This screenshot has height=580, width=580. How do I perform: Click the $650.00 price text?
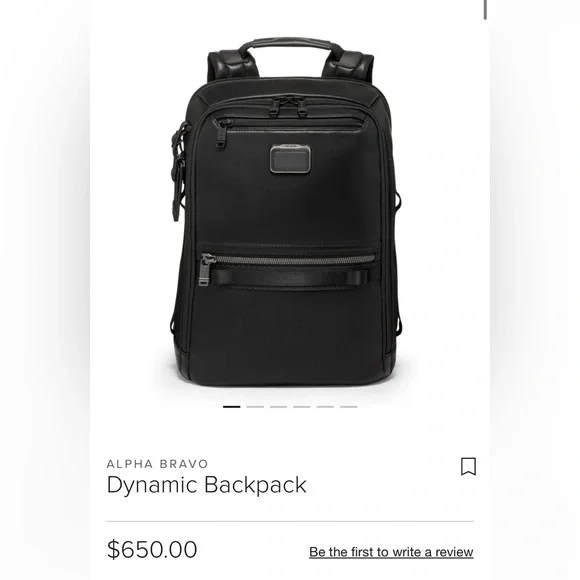152,549
